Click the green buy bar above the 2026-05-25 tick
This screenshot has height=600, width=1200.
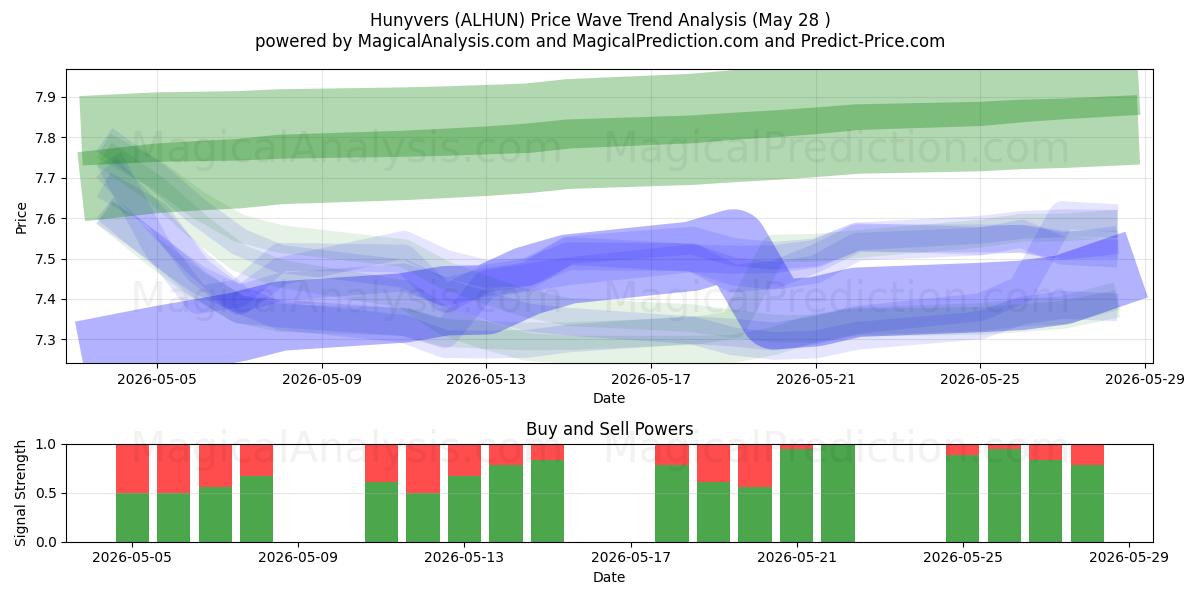[x=963, y=499]
